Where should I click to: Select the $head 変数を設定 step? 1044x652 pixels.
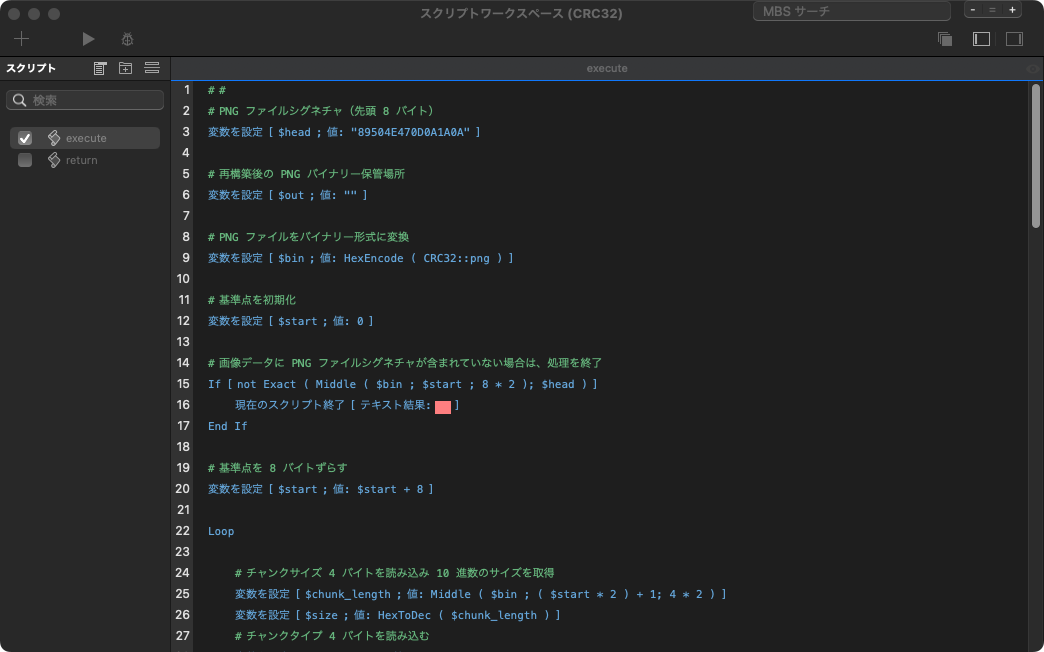[x=344, y=132]
